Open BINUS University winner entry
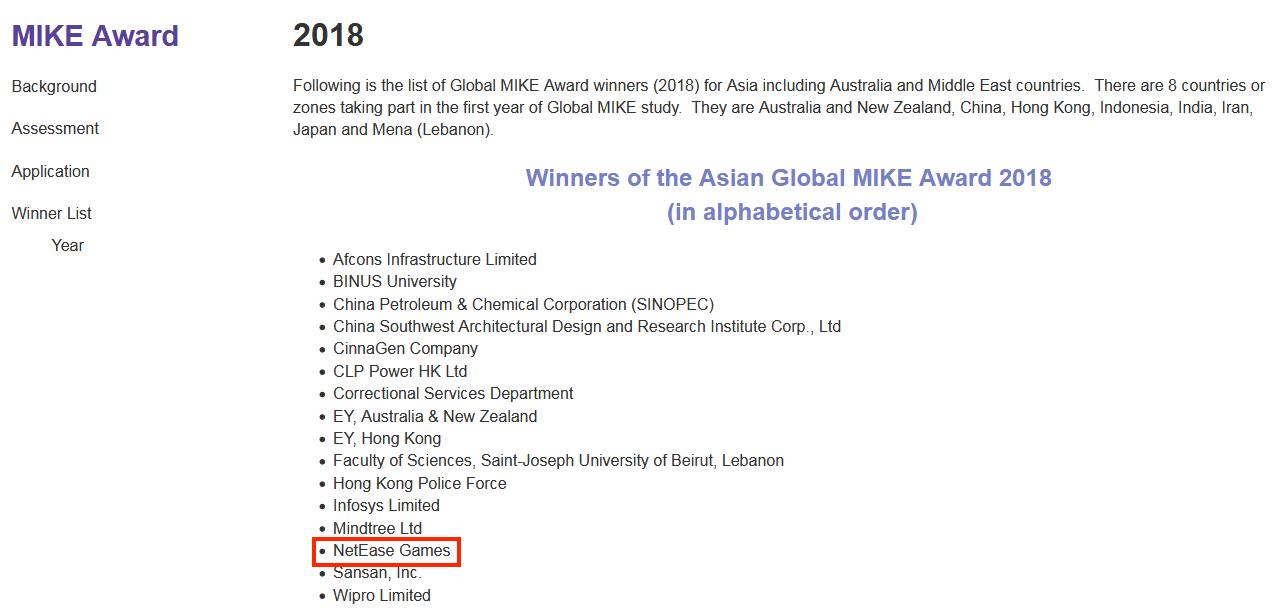The height and width of the screenshot is (614, 1288). tap(394, 281)
